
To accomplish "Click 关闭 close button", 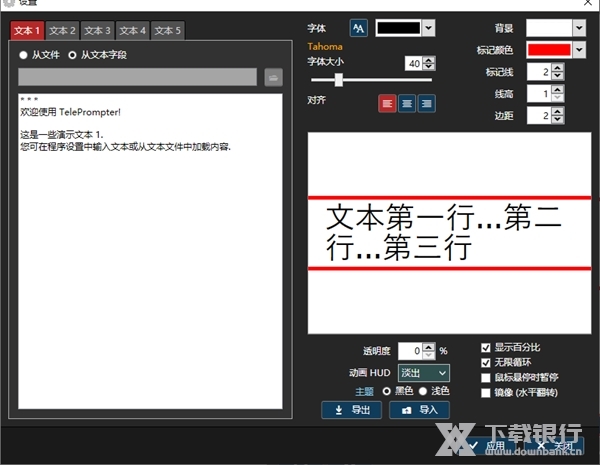I will [x=555, y=446].
